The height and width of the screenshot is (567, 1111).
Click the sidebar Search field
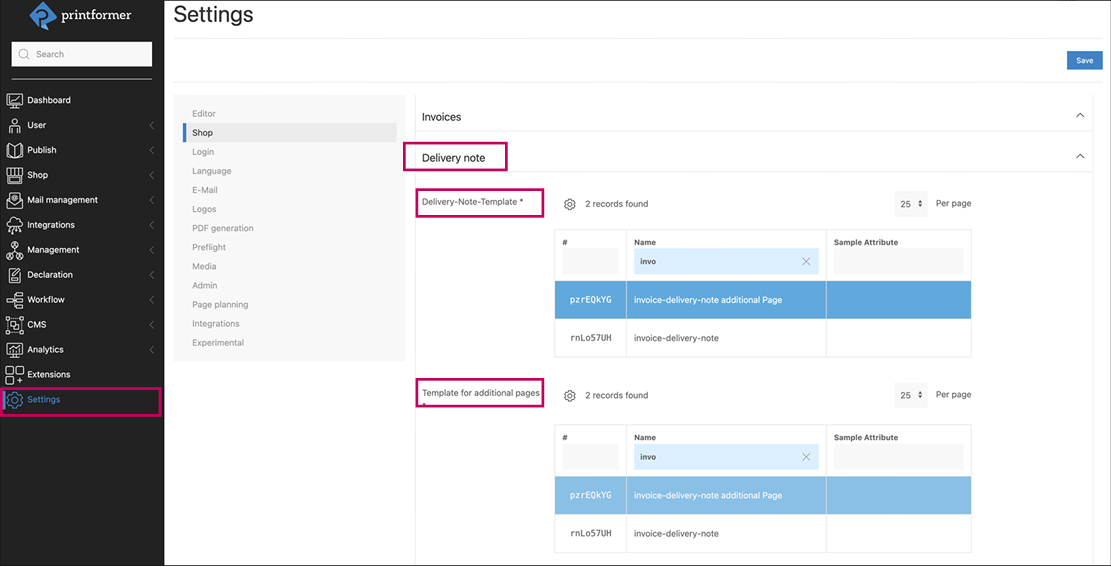pyautogui.click(x=82, y=54)
